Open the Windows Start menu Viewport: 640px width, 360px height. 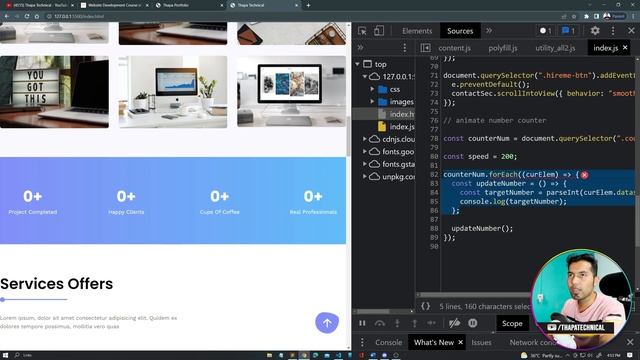(6, 356)
